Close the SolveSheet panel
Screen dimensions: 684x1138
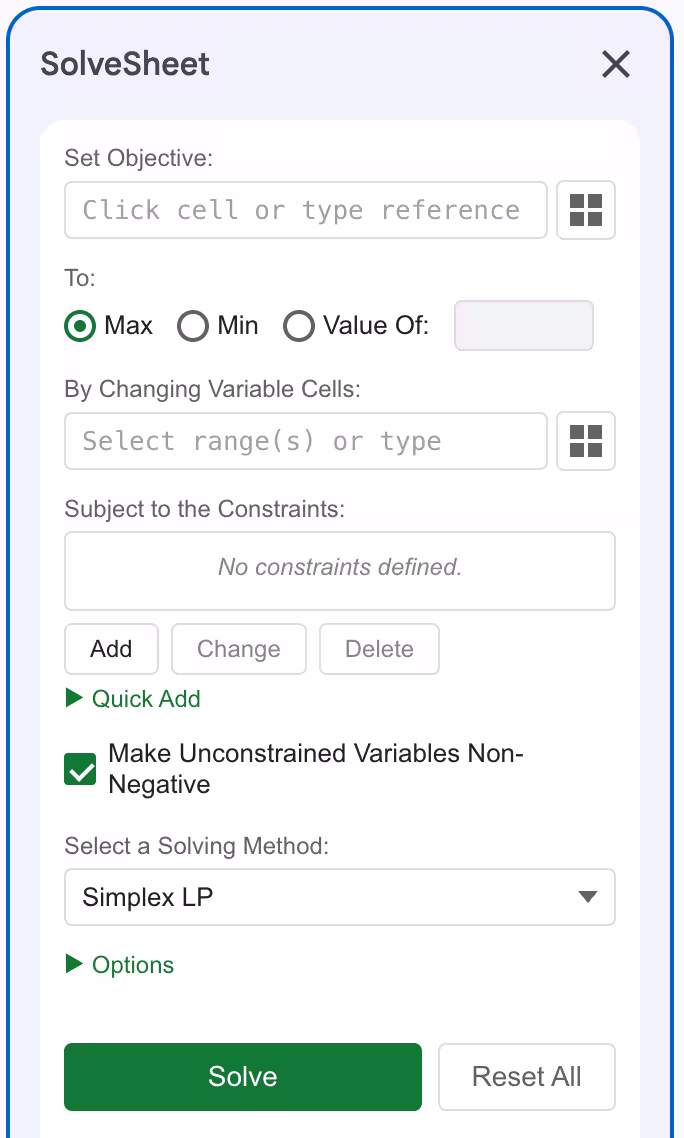pos(616,65)
